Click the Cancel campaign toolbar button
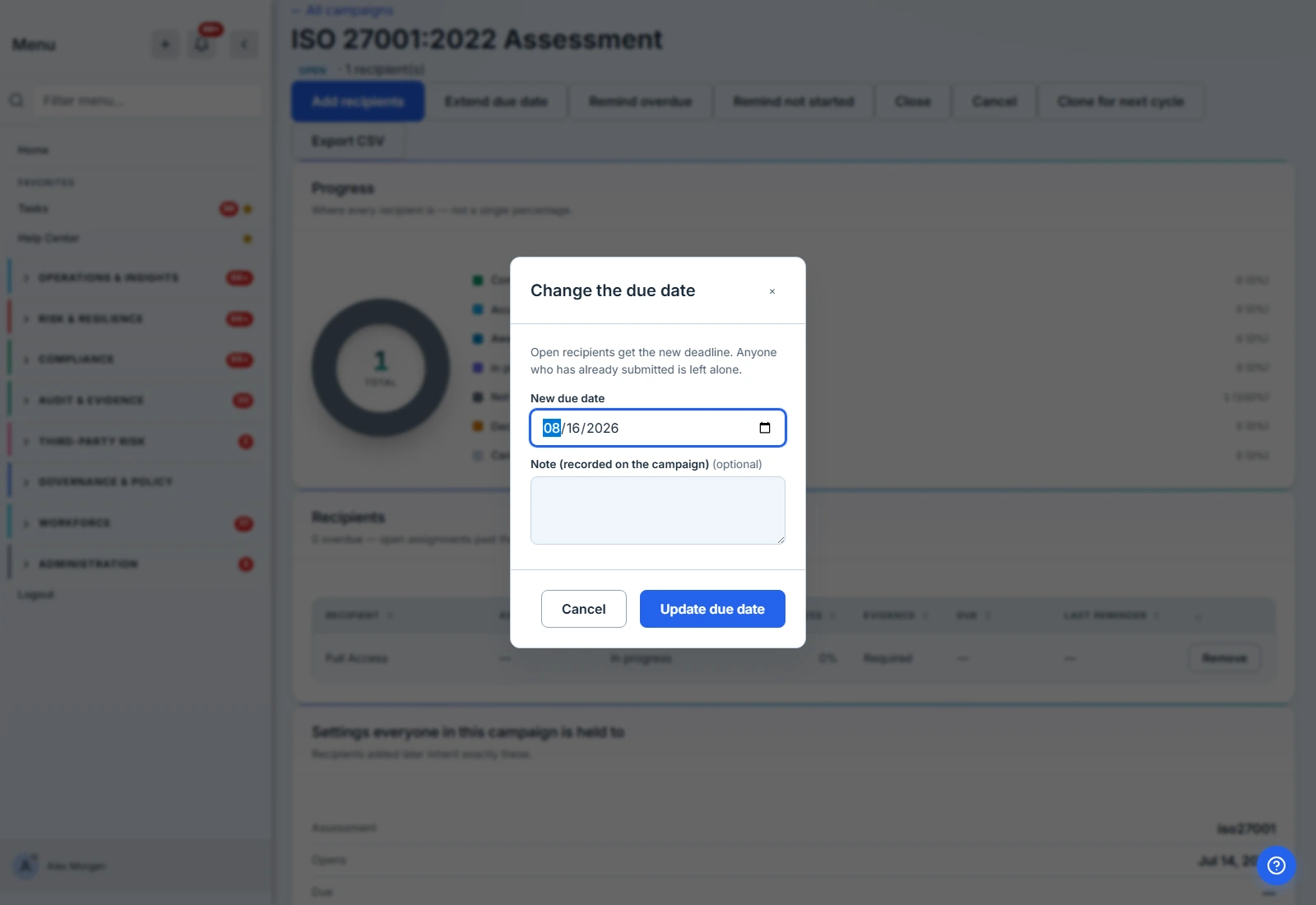The image size is (1316, 905). click(x=994, y=101)
